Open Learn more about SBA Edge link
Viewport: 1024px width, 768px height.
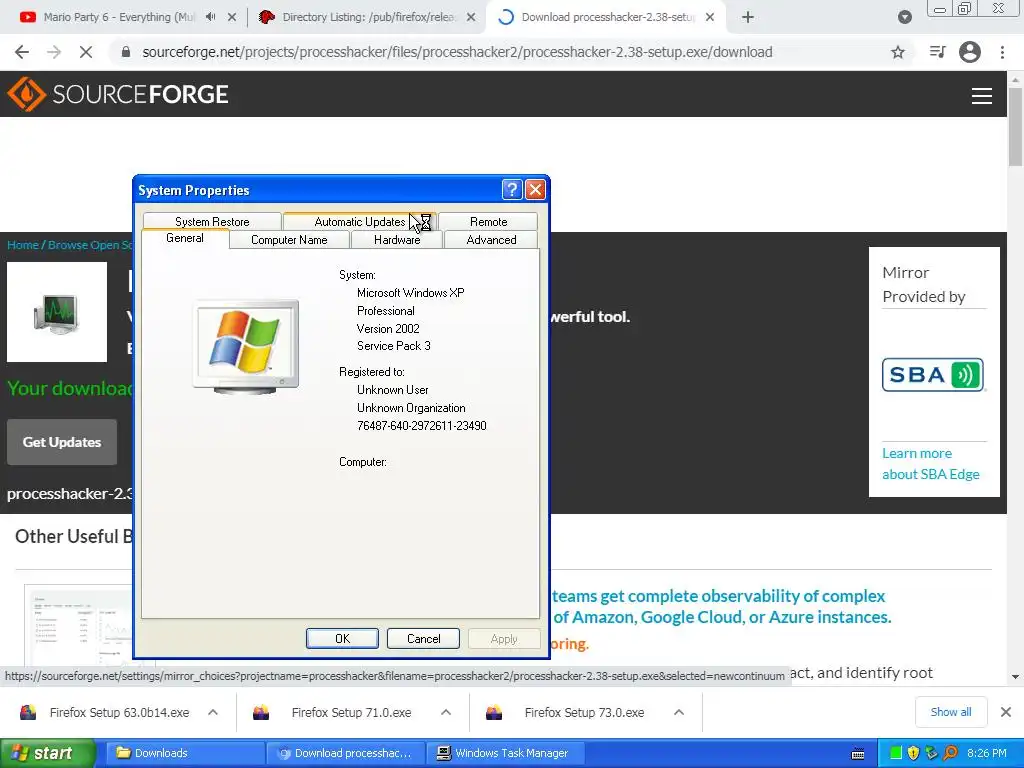click(931, 464)
